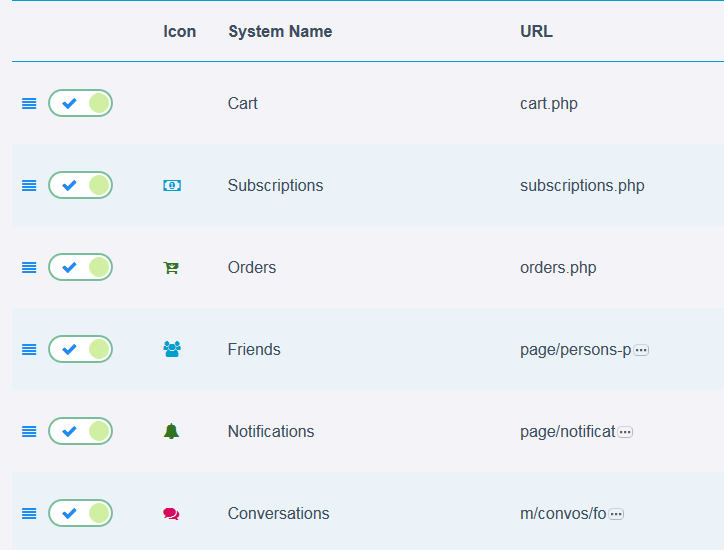Open the Orders system name entry

(252, 267)
